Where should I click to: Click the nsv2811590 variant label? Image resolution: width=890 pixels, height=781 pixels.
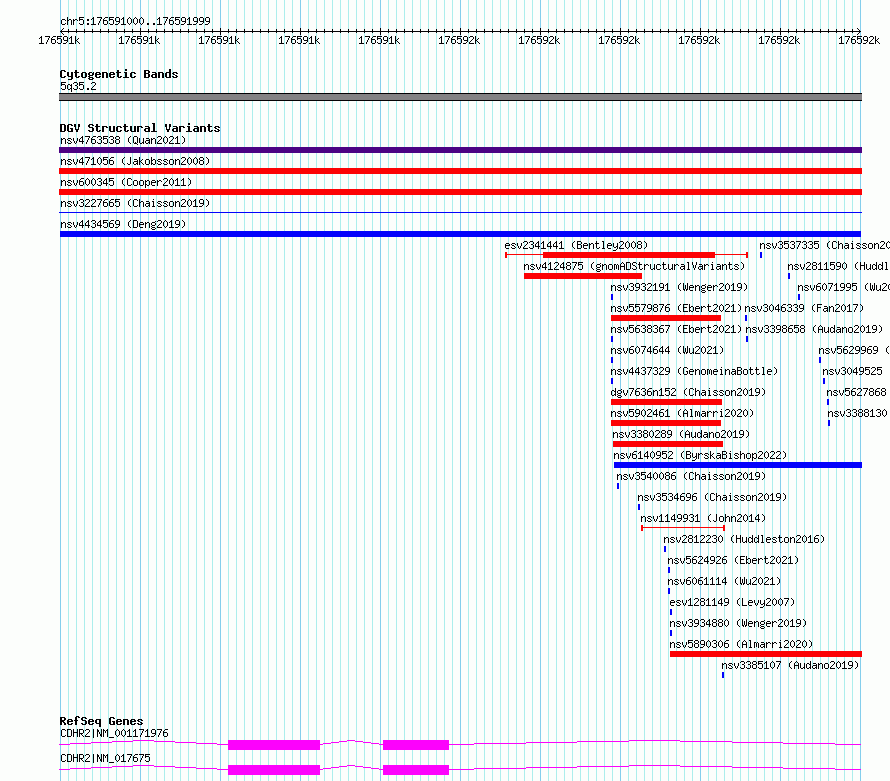tap(838, 266)
